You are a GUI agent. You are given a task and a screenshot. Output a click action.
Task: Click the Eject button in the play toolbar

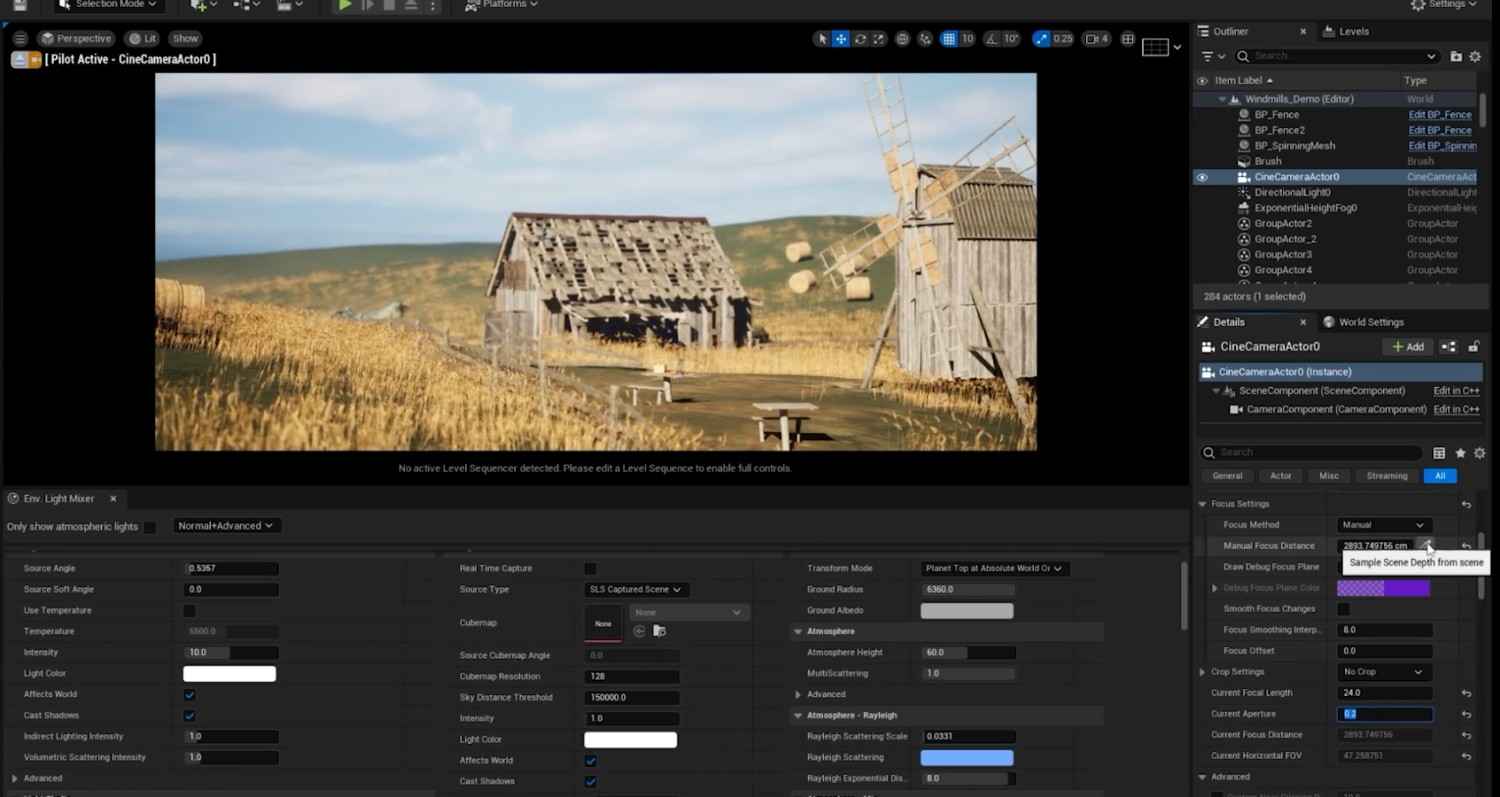[x=411, y=5]
